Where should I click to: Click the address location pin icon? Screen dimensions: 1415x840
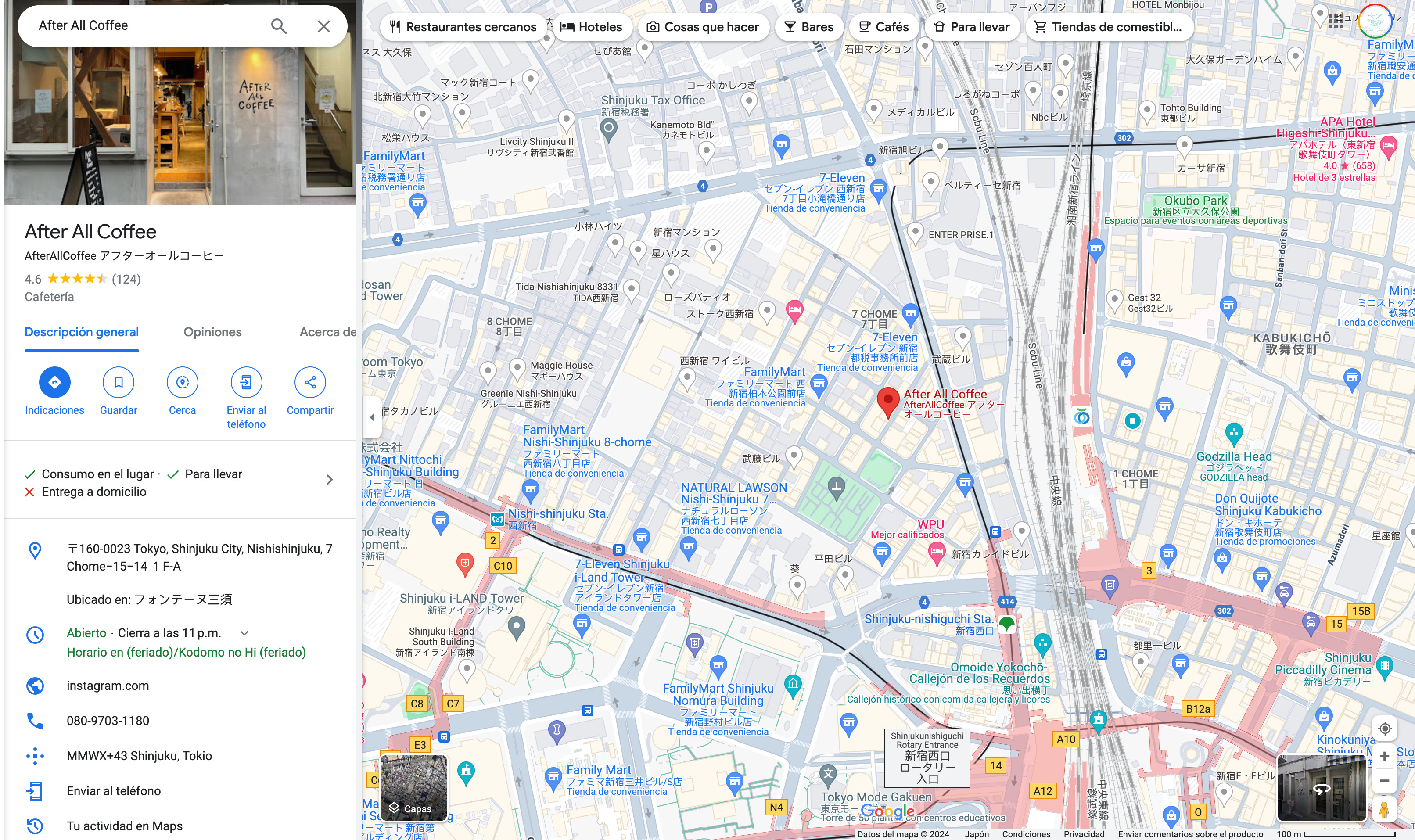coord(35,550)
